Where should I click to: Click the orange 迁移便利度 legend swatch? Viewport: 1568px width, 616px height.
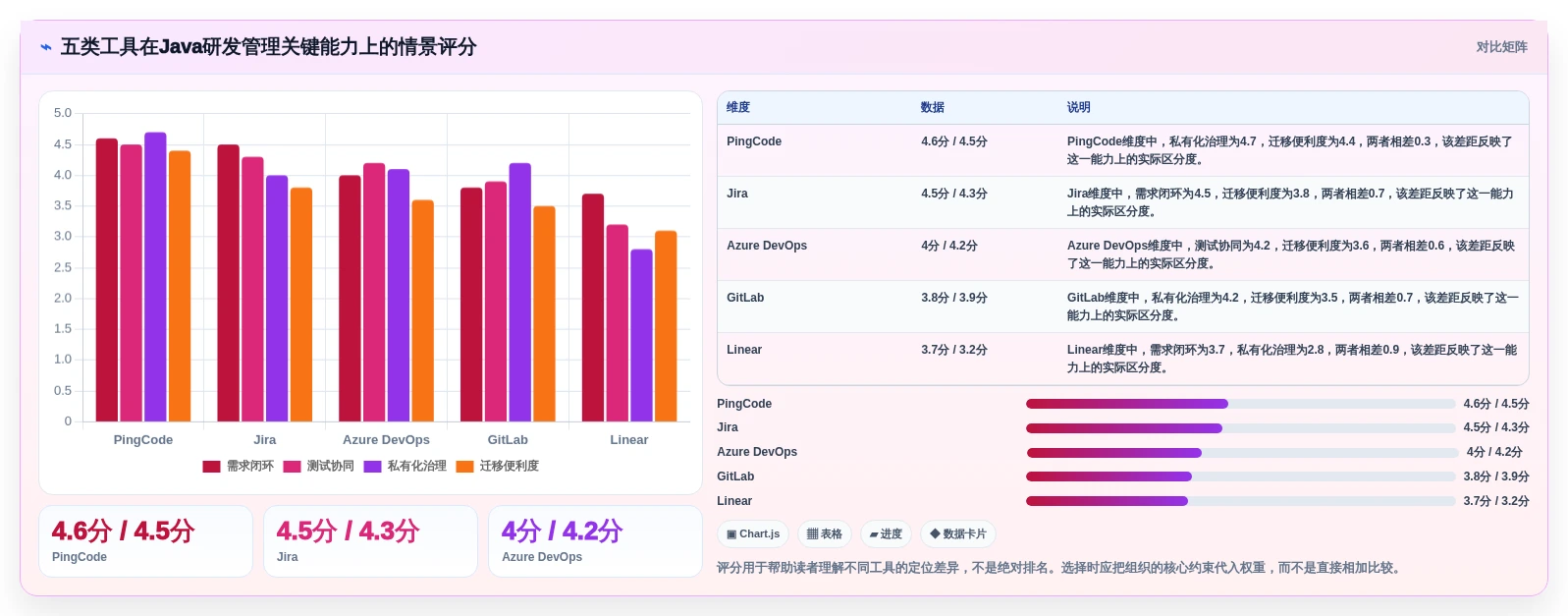464,467
